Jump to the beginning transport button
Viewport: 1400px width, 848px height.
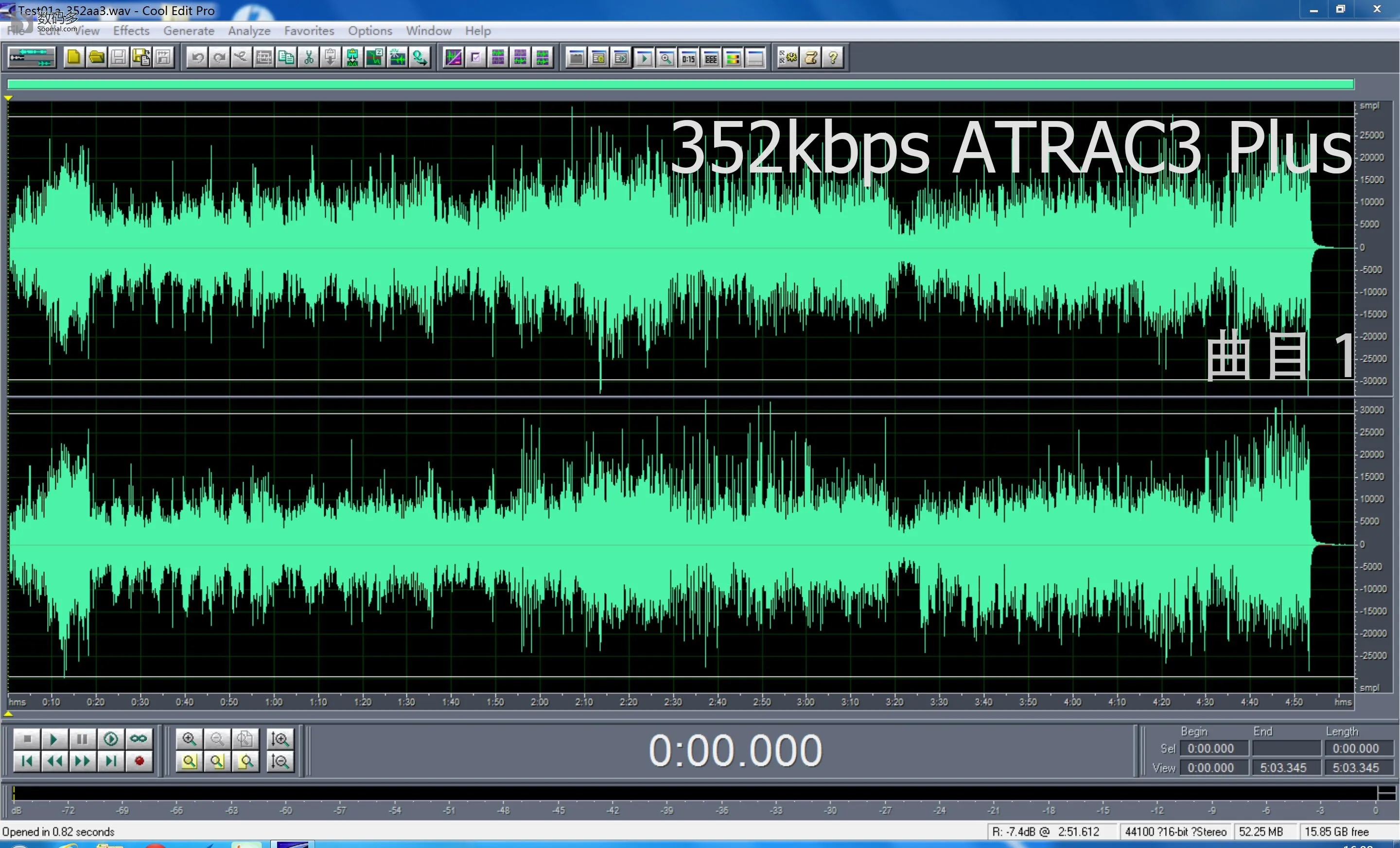pos(27,761)
